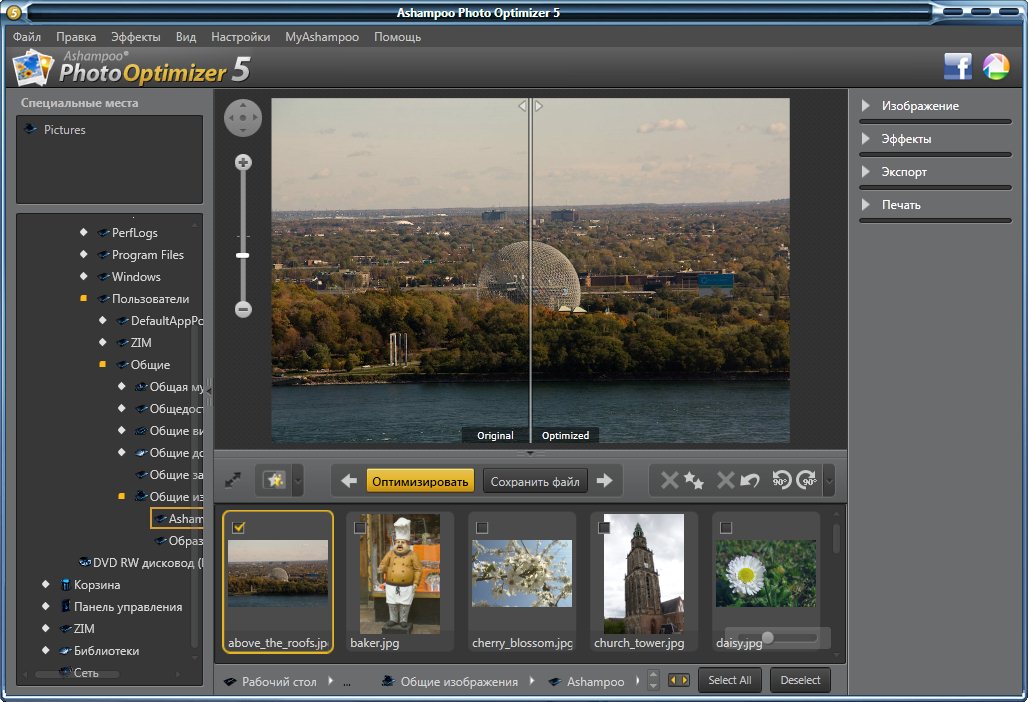Click the previous image arrow icon

349,481
